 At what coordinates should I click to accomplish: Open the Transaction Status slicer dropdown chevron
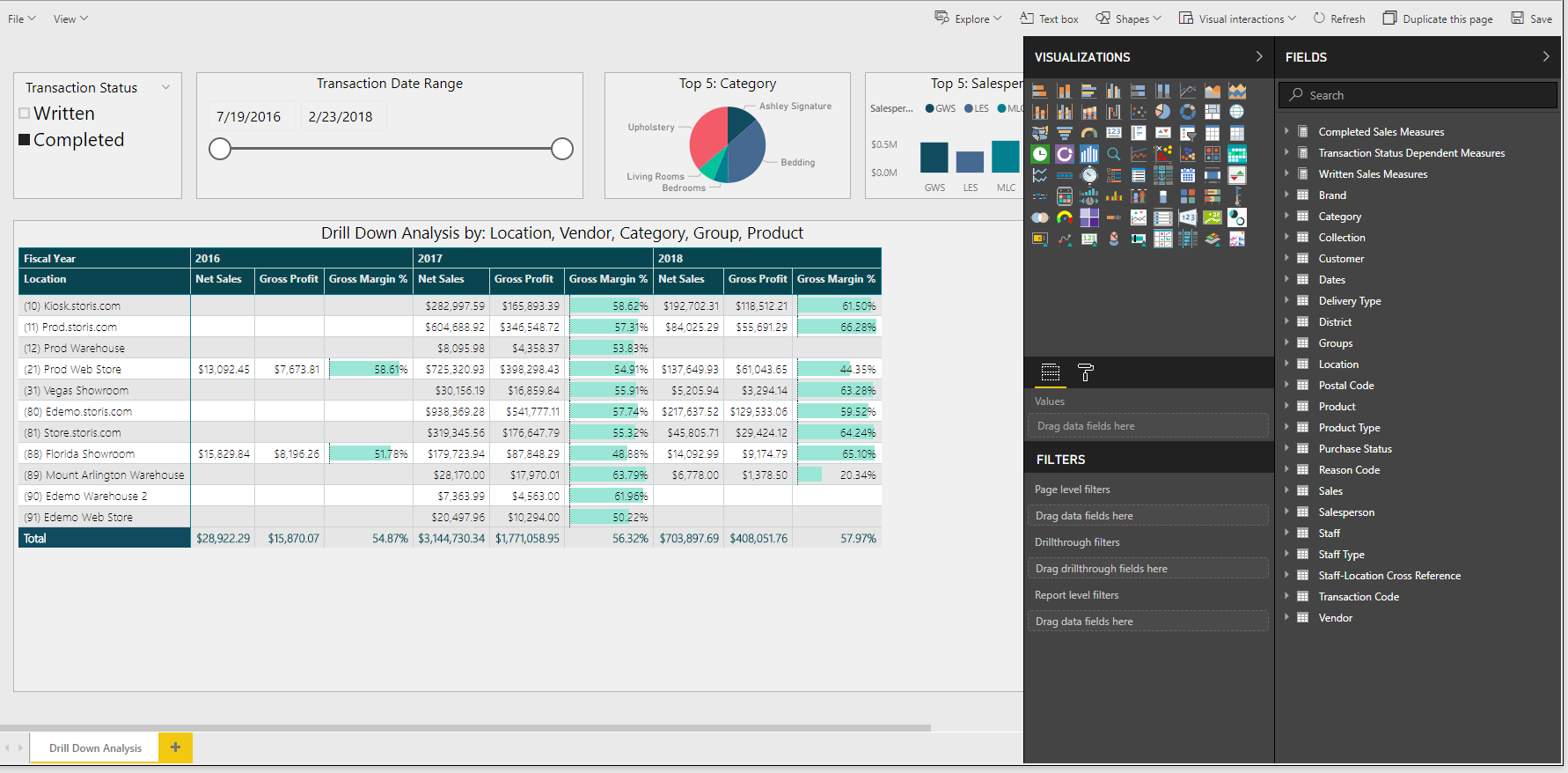point(165,87)
